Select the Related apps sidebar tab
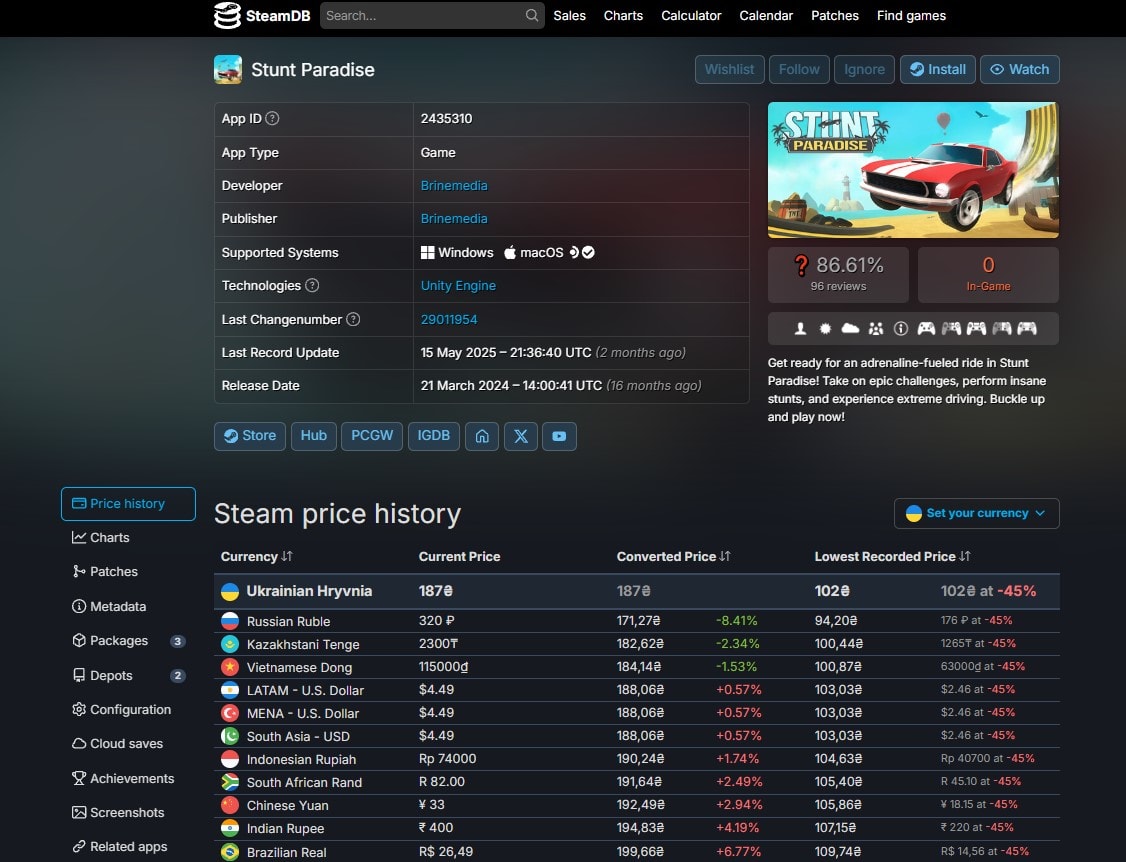 click(128, 846)
